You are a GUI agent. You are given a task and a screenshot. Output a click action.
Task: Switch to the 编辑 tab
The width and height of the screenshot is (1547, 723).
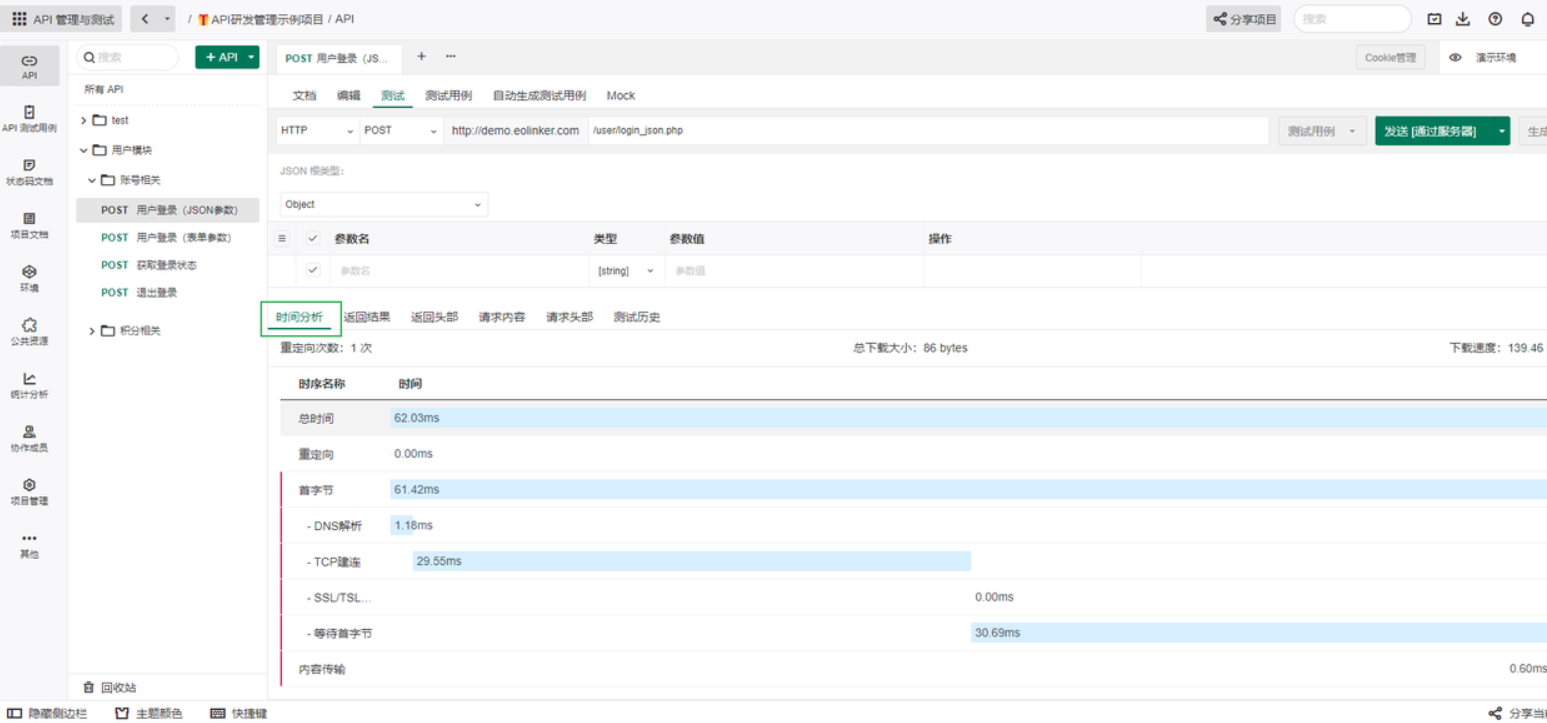tap(348, 96)
